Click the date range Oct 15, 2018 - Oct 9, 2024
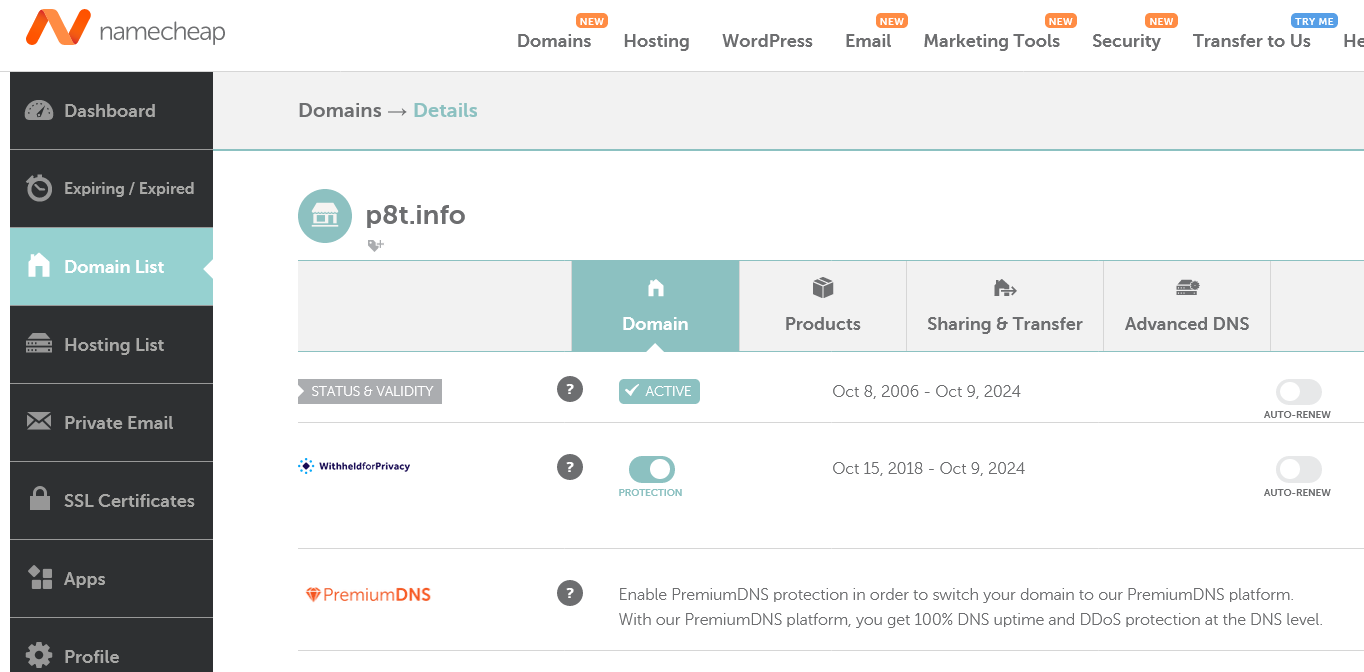1364x672 pixels. click(x=928, y=468)
